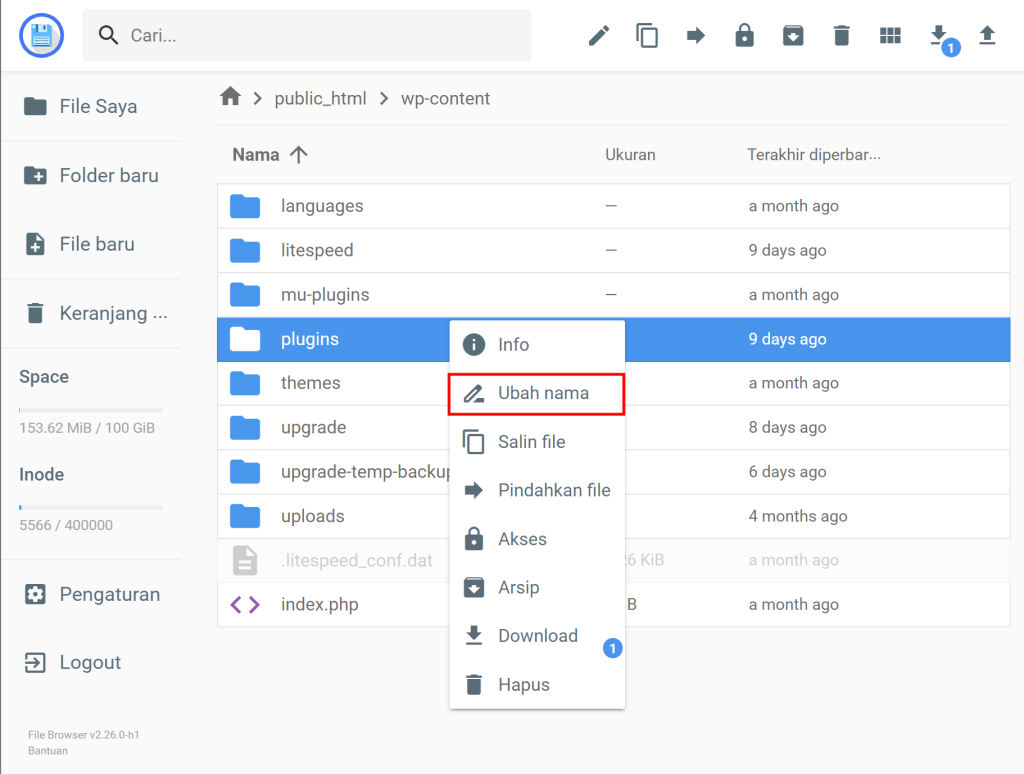The image size is (1024, 774).
Task: Switch view with the grid icon
Action: click(x=890, y=35)
